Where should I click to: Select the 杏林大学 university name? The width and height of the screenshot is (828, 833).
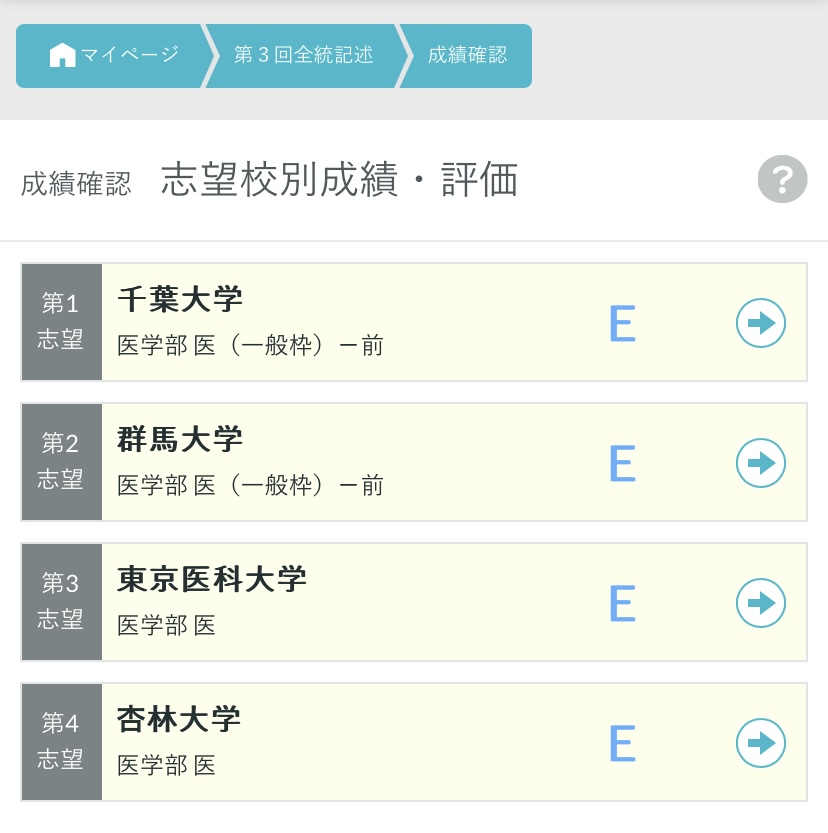tap(181, 719)
